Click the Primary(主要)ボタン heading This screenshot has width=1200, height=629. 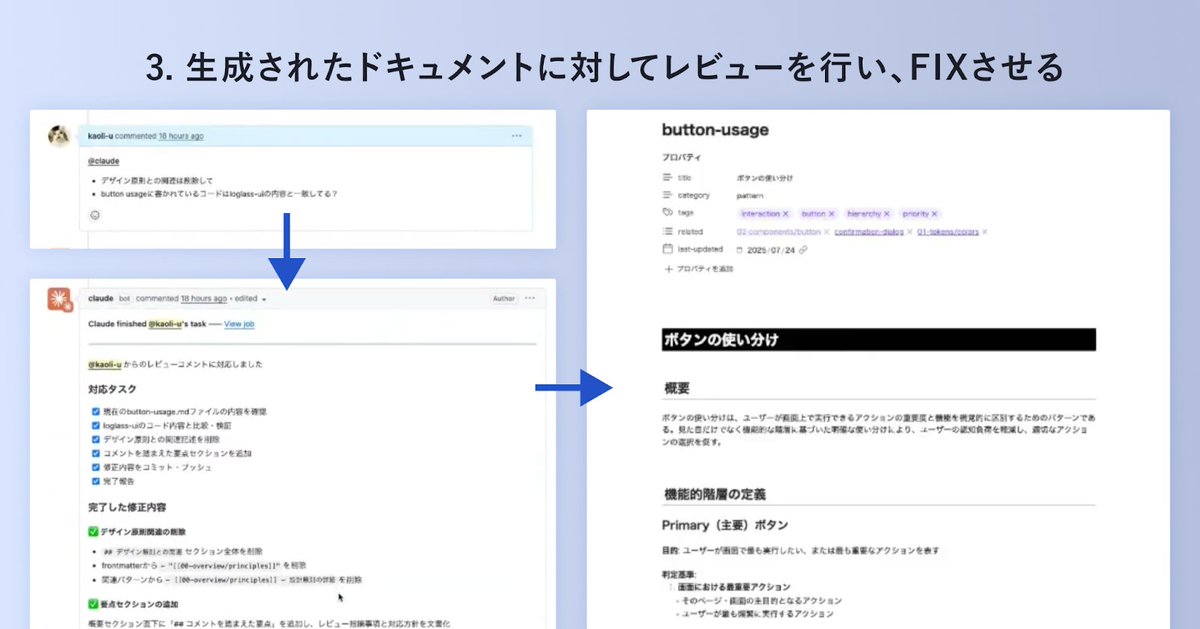point(725,525)
